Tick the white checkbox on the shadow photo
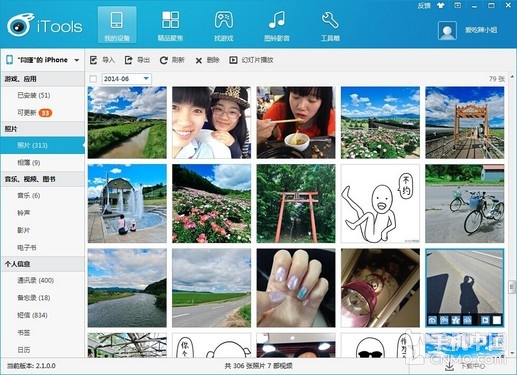This screenshot has width=517, height=375. tap(497, 320)
